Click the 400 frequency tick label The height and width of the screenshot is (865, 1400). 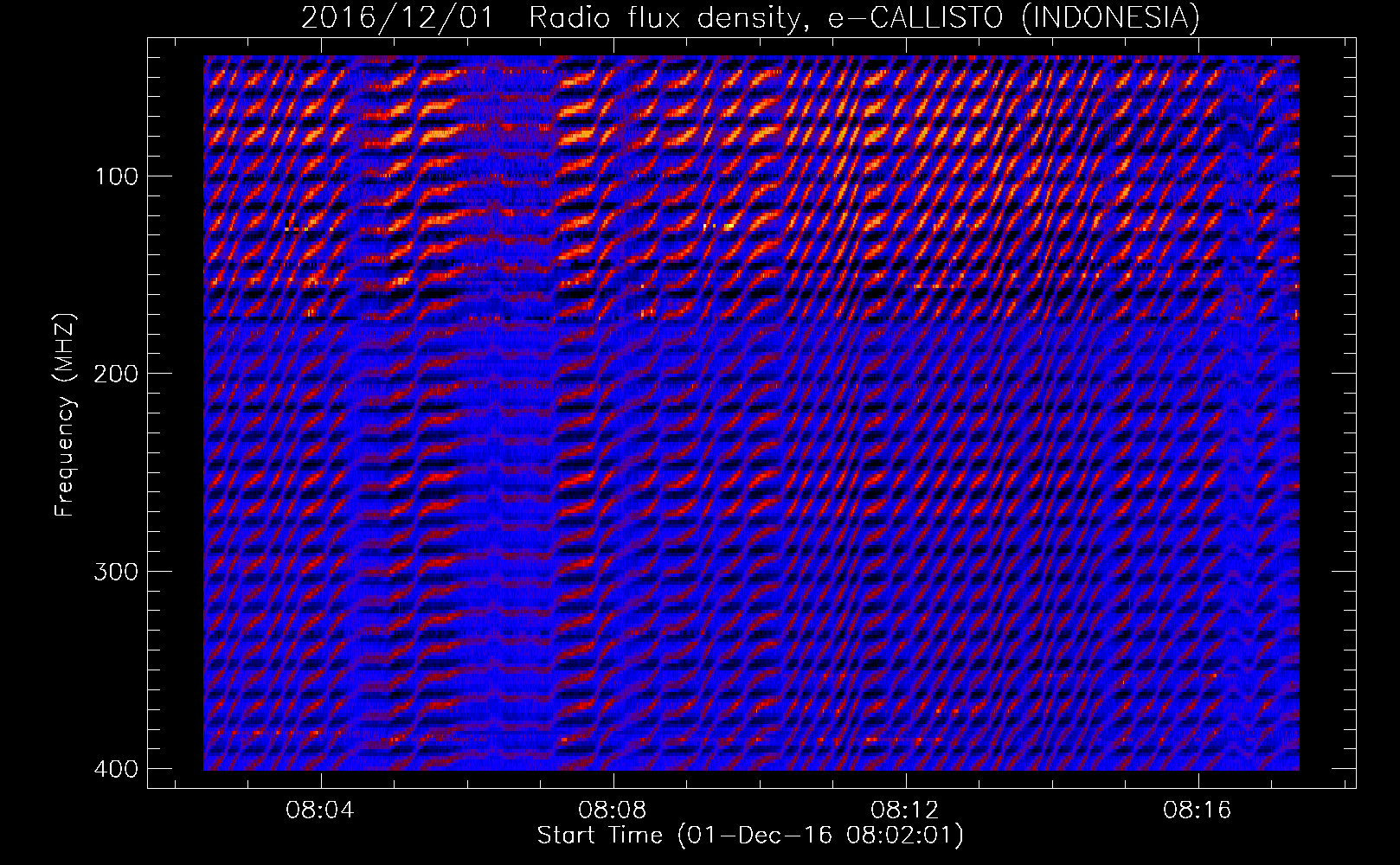pos(115,768)
